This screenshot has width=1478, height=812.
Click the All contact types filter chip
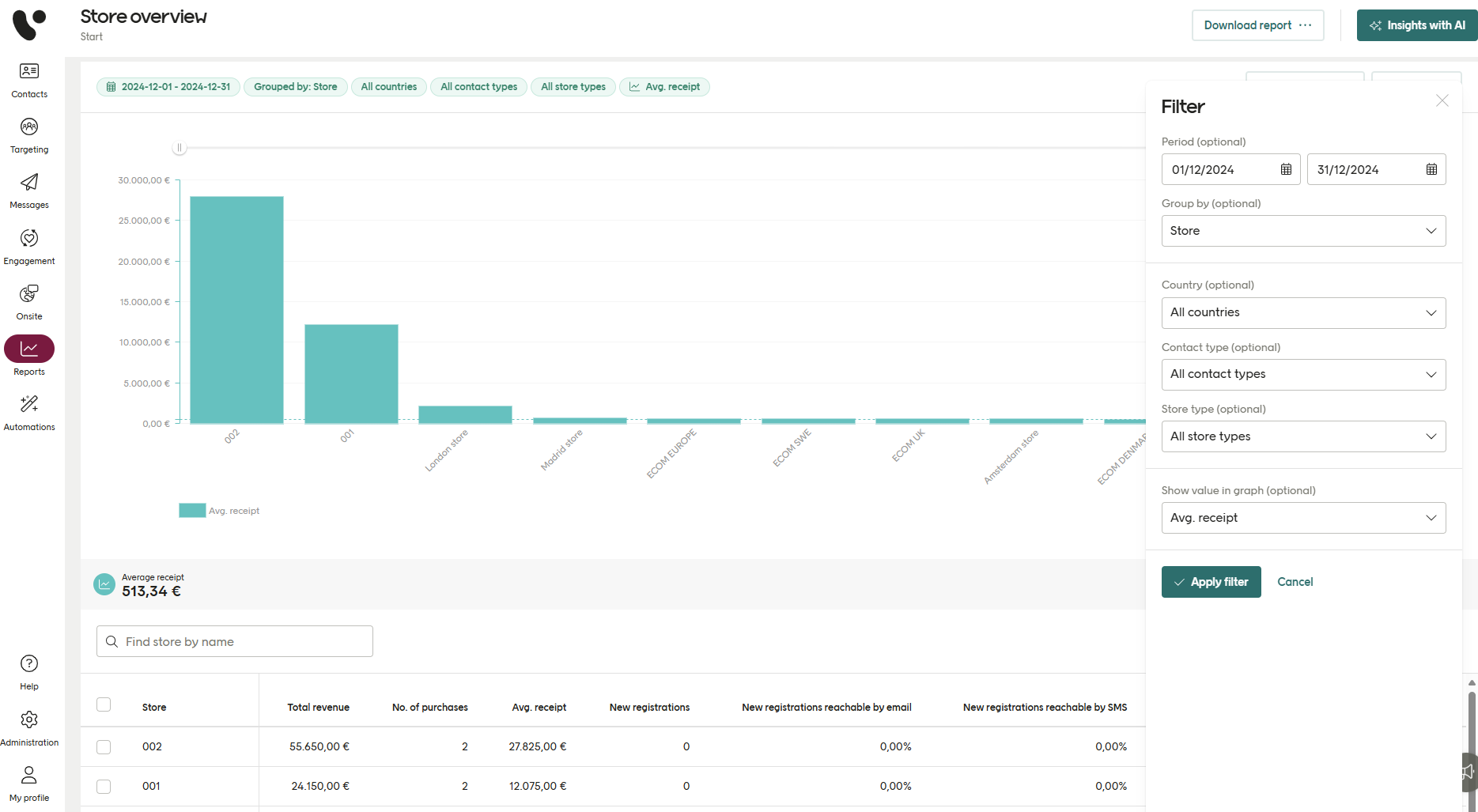(x=478, y=87)
